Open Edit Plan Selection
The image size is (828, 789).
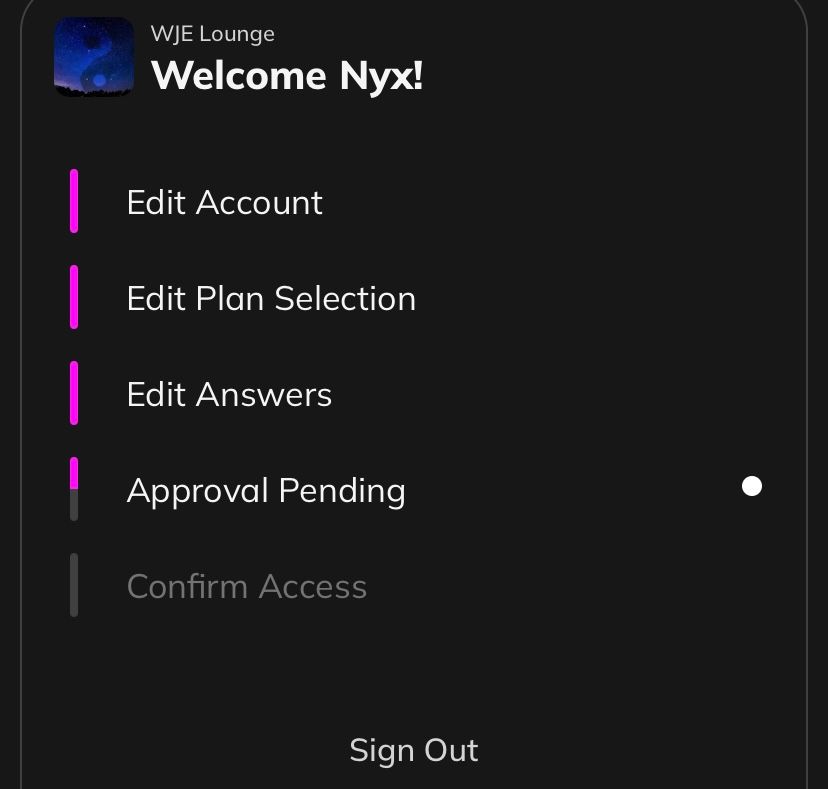[x=271, y=298]
